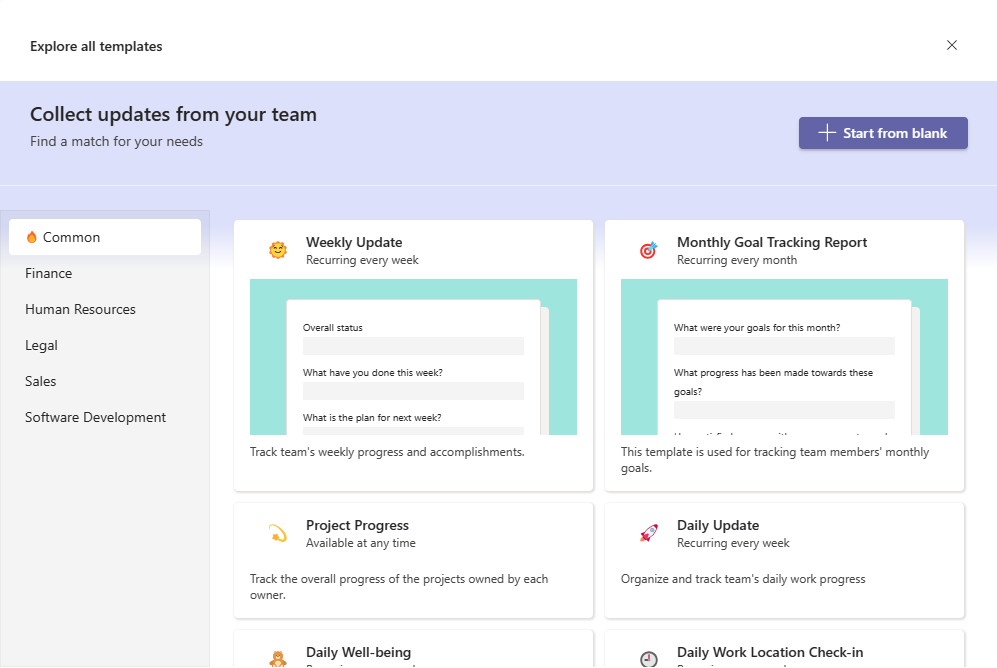997x668 pixels.
Task: Click the Daily Update rocket icon
Action: 649,533
